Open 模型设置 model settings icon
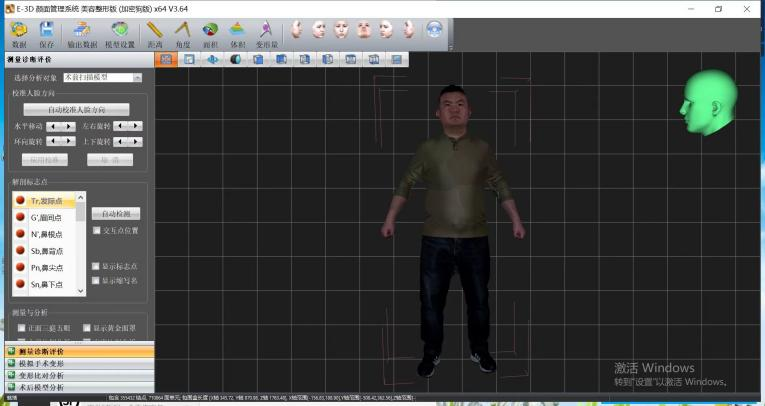 tap(119, 31)
